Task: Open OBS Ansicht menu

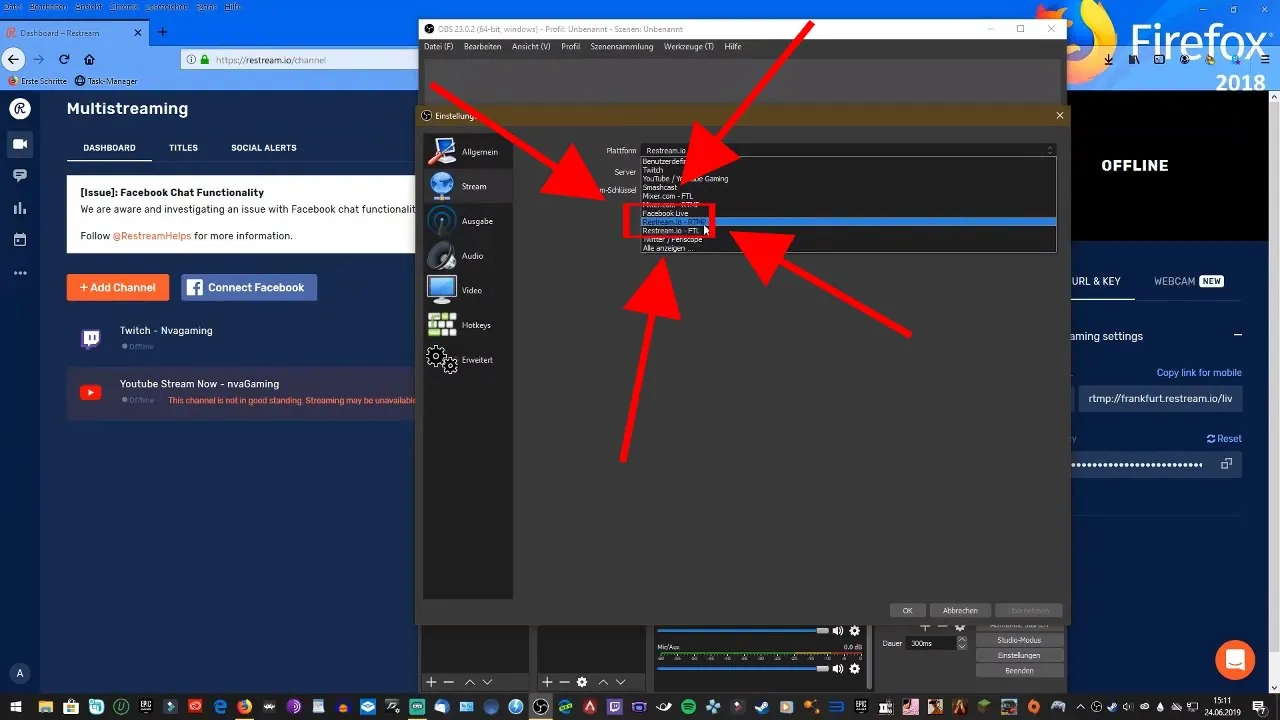Action: click(x=531, y=47)
